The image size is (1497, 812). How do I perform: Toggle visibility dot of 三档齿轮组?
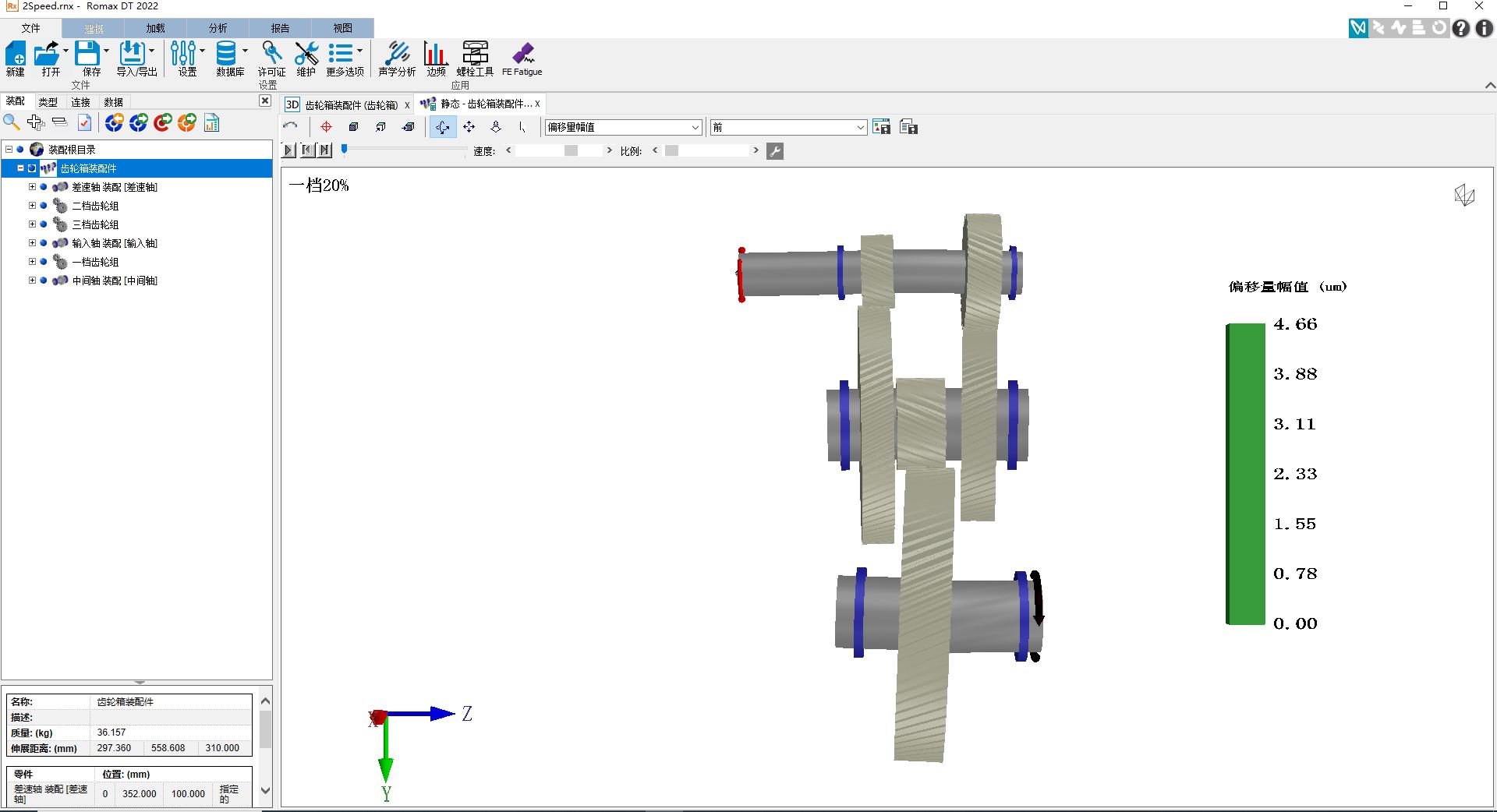(x=44, y=224)
